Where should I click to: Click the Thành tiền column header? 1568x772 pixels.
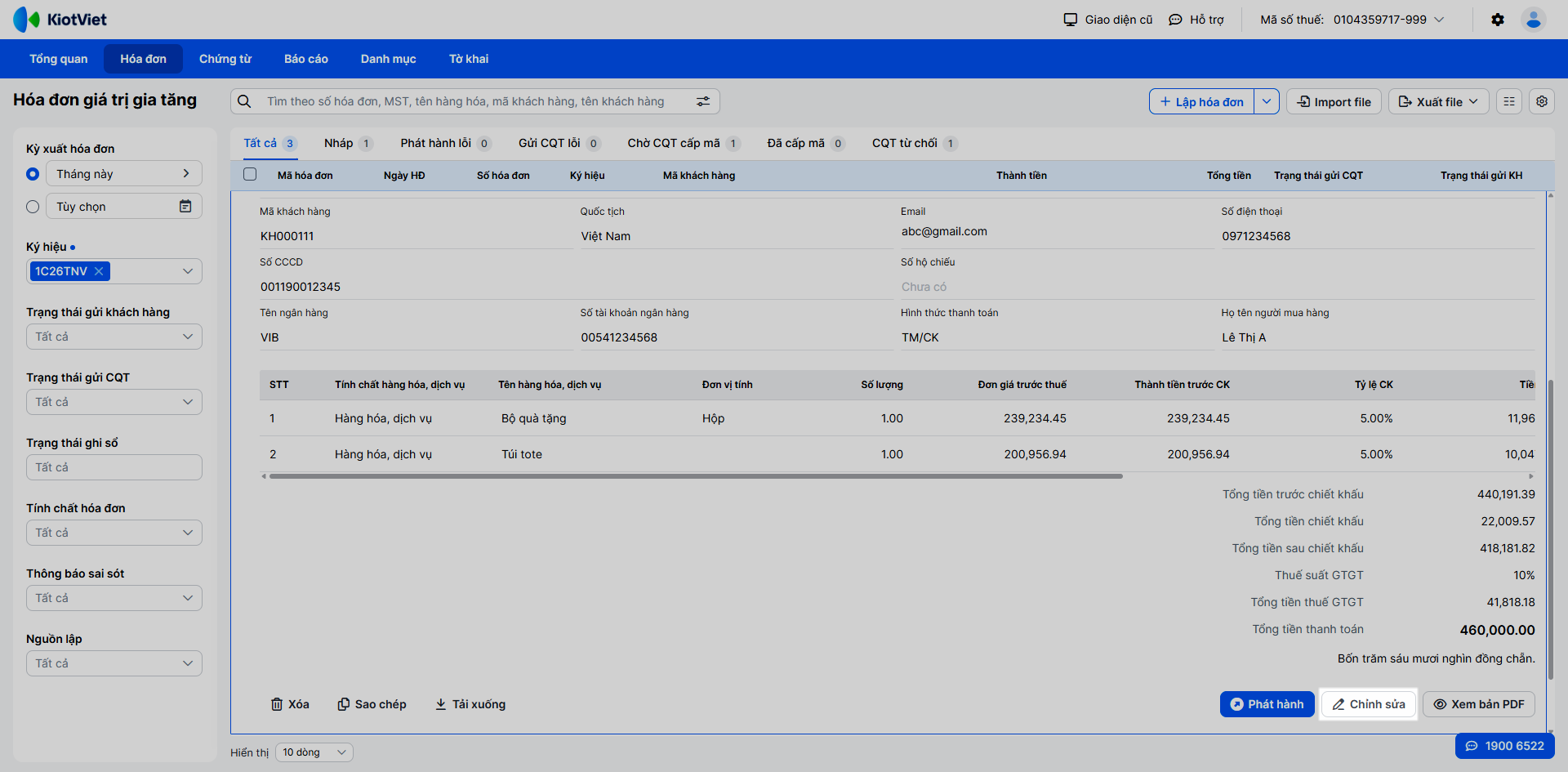tap(1022, 176)
